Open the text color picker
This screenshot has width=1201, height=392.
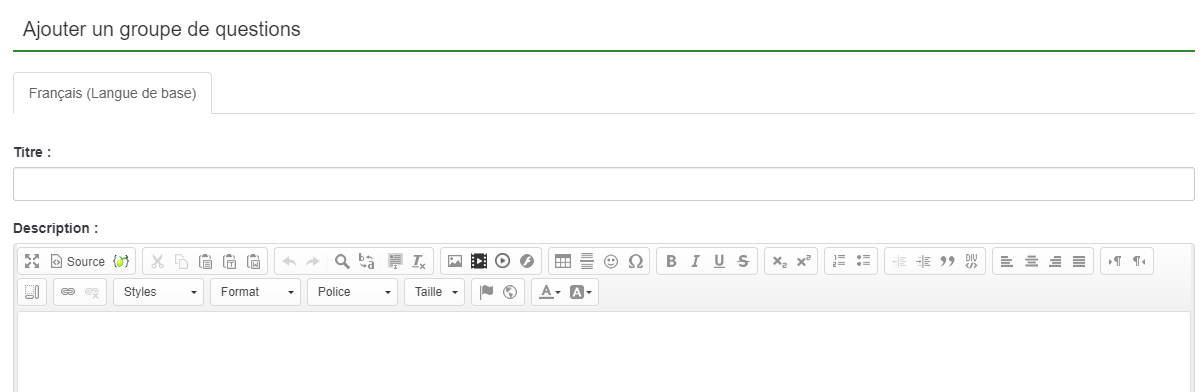[x=550, y=292]
